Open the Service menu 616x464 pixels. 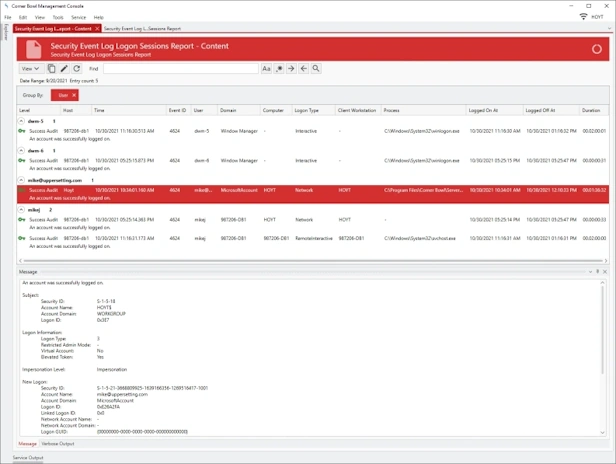[78, 17]
